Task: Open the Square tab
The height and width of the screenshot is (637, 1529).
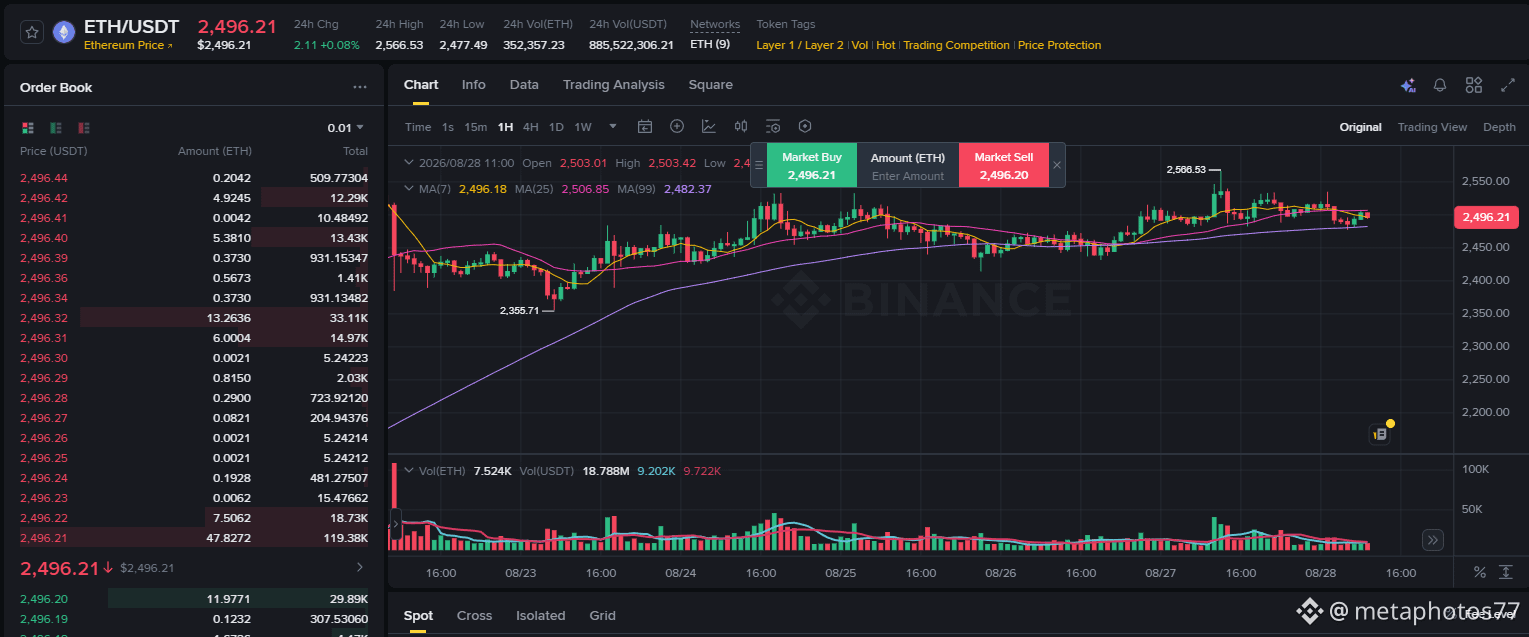Action: tap(711, 85)
